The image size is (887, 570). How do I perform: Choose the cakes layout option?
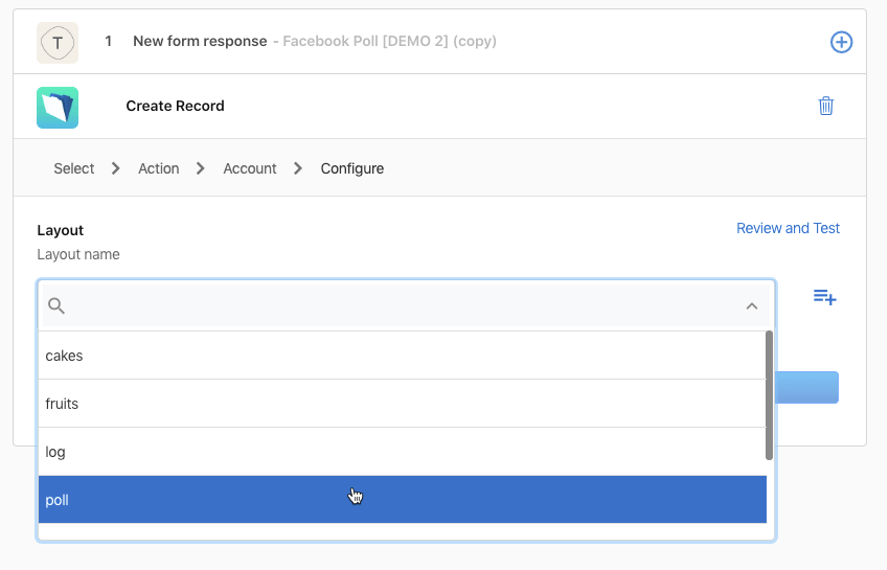(x=402, y=356)
